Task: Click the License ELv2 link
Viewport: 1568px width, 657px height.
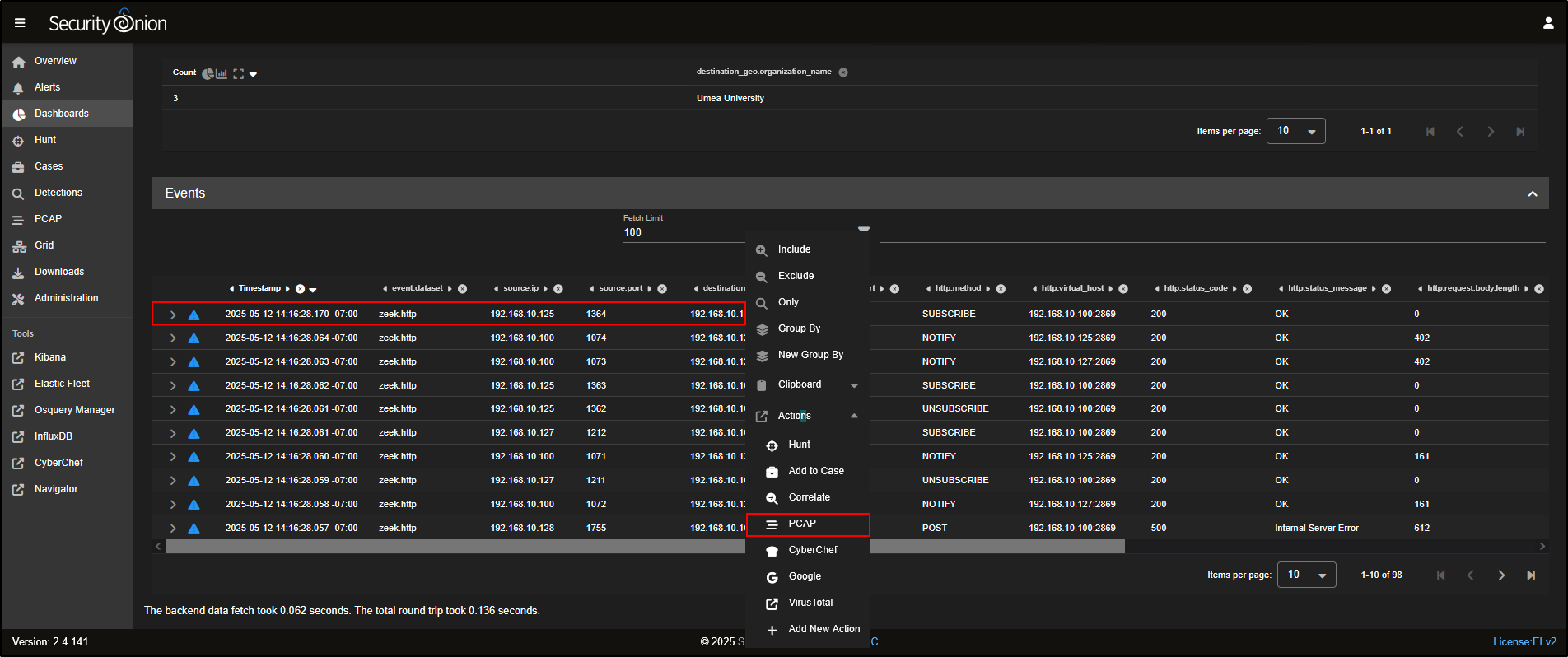Action: (1524, 641)
